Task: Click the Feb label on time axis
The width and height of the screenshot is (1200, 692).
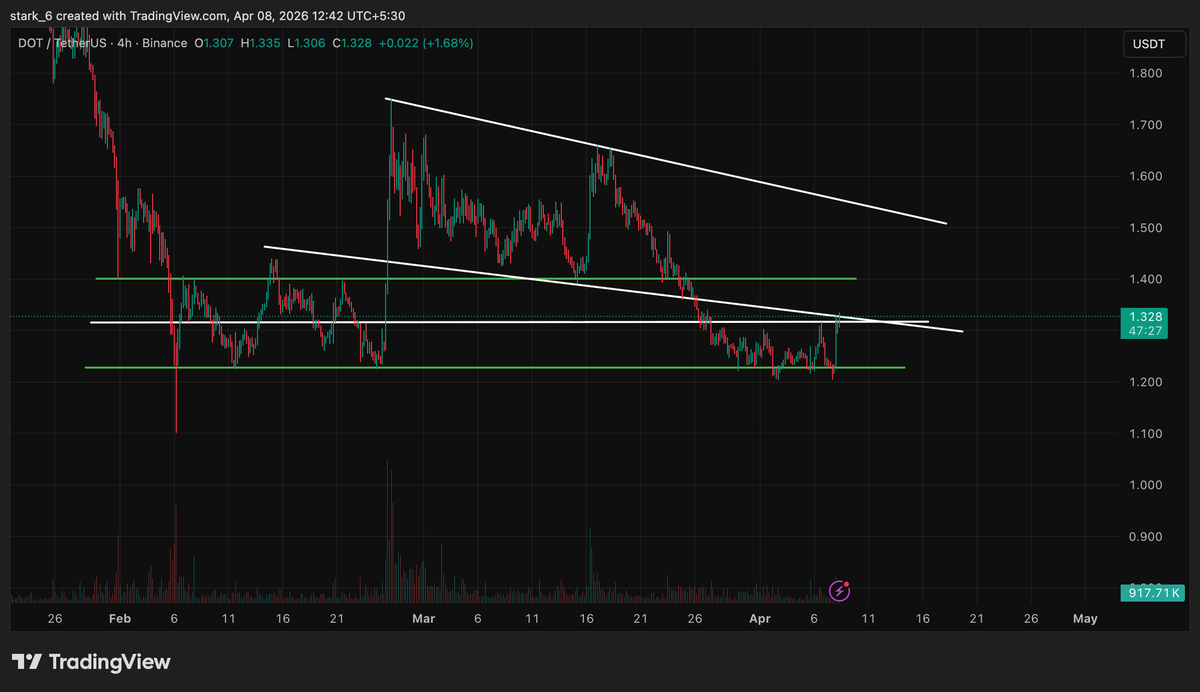Action: click(120, 619)
